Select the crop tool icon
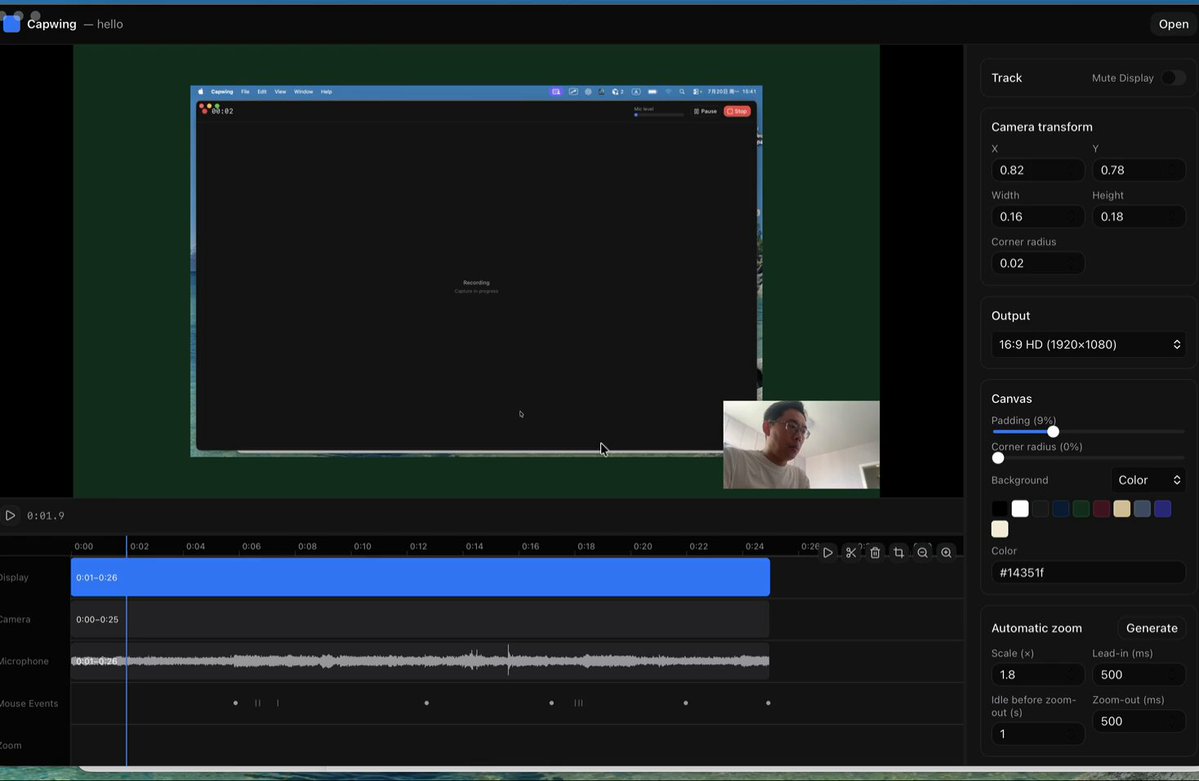The width and height of the screenshot is (1199, 781). 898,552
